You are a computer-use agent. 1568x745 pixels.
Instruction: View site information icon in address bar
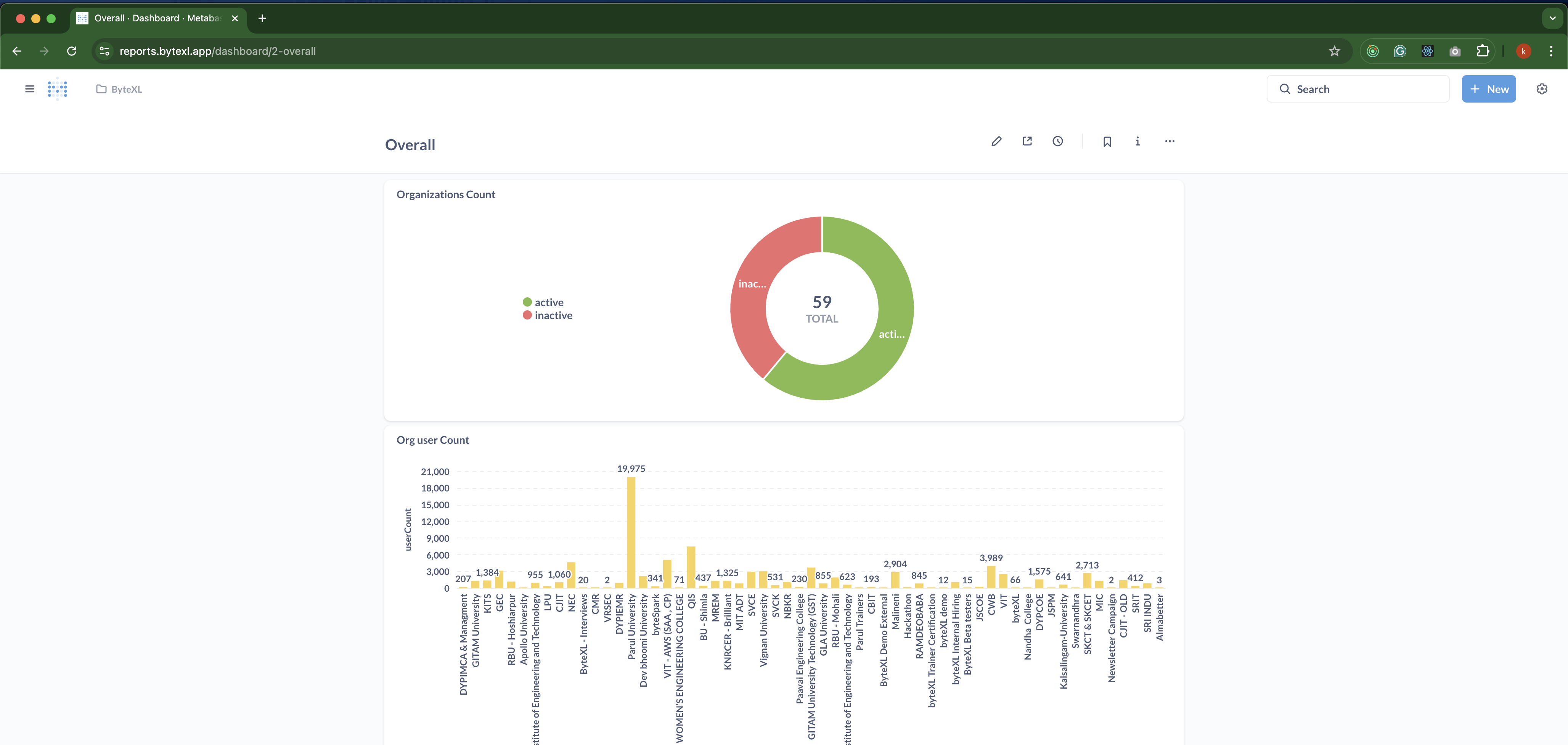[105, 51]
